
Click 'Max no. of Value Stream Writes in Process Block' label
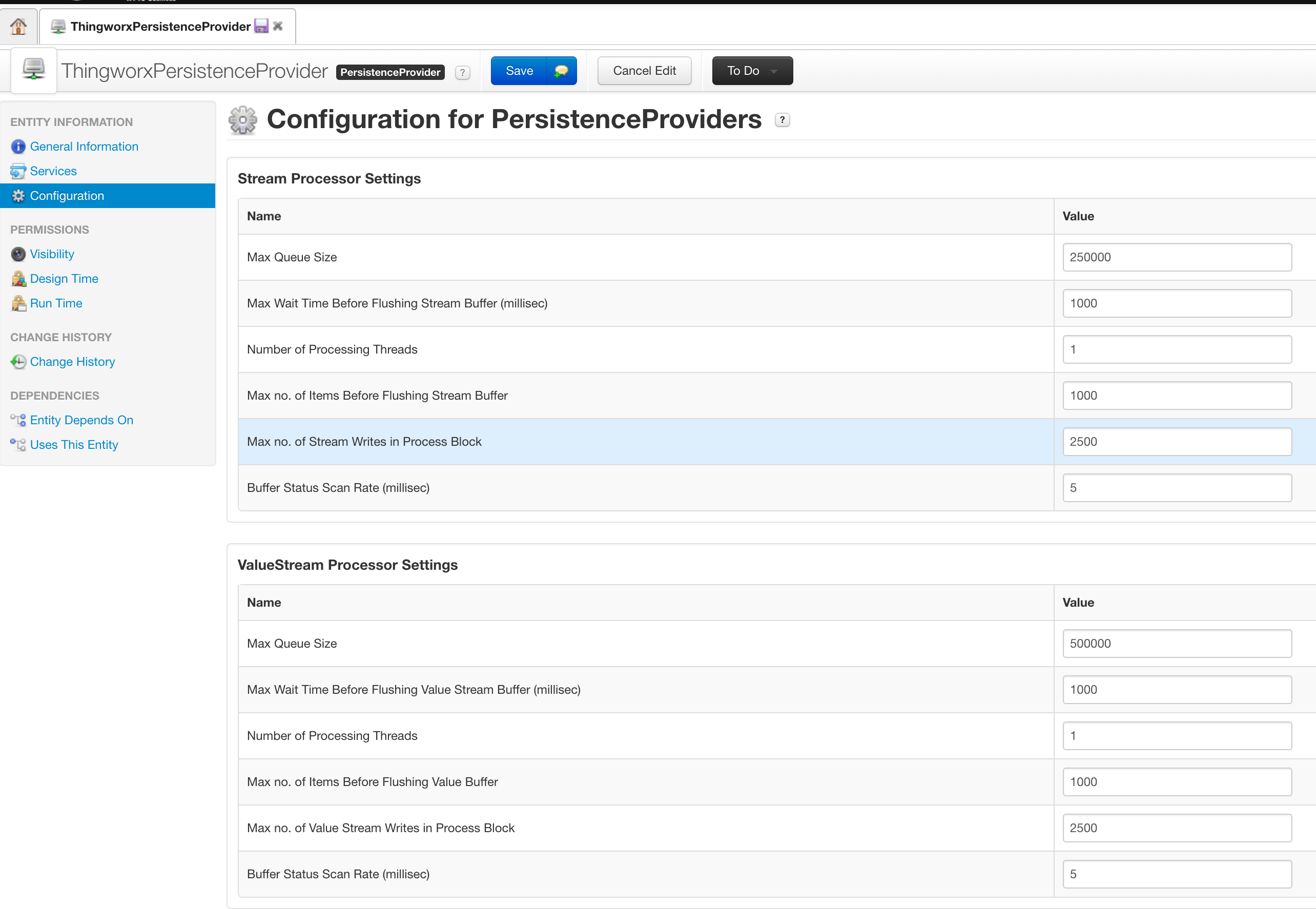coord(380,828)
